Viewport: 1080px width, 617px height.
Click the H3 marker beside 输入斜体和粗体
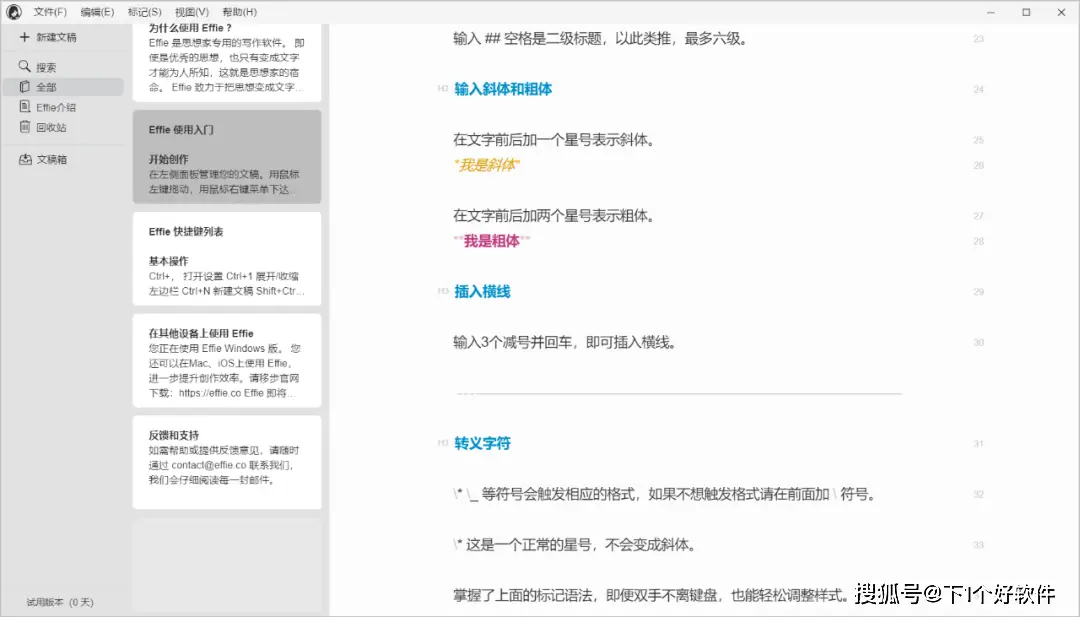tap(442, 89)
